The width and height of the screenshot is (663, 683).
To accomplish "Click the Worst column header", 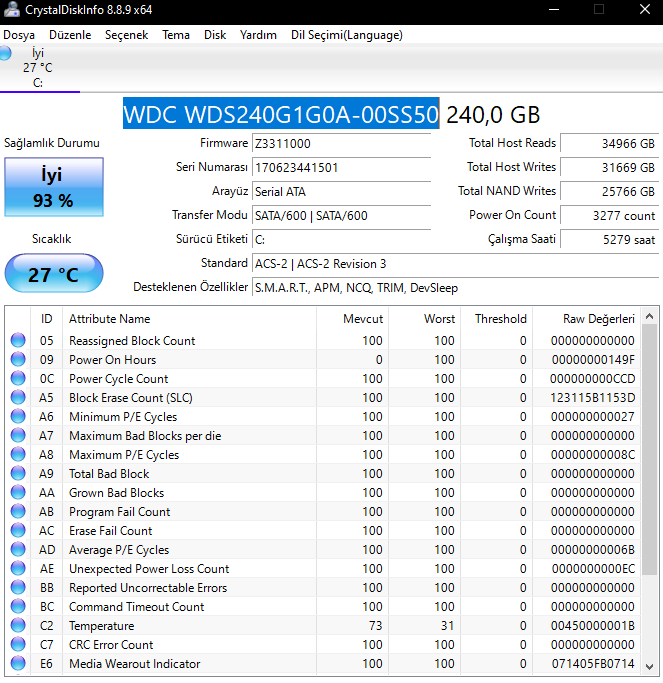I will (x=425, y=319).
